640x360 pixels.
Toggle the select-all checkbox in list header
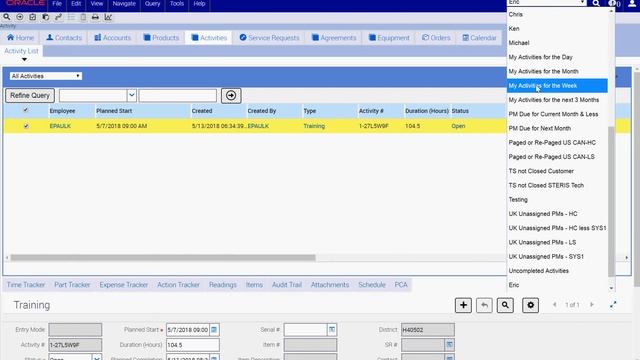click(x=26, y=110)
